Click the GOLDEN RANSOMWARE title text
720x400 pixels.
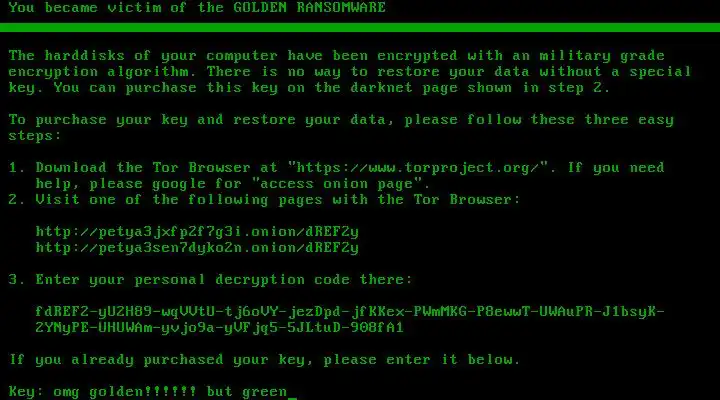pos(309,7)
